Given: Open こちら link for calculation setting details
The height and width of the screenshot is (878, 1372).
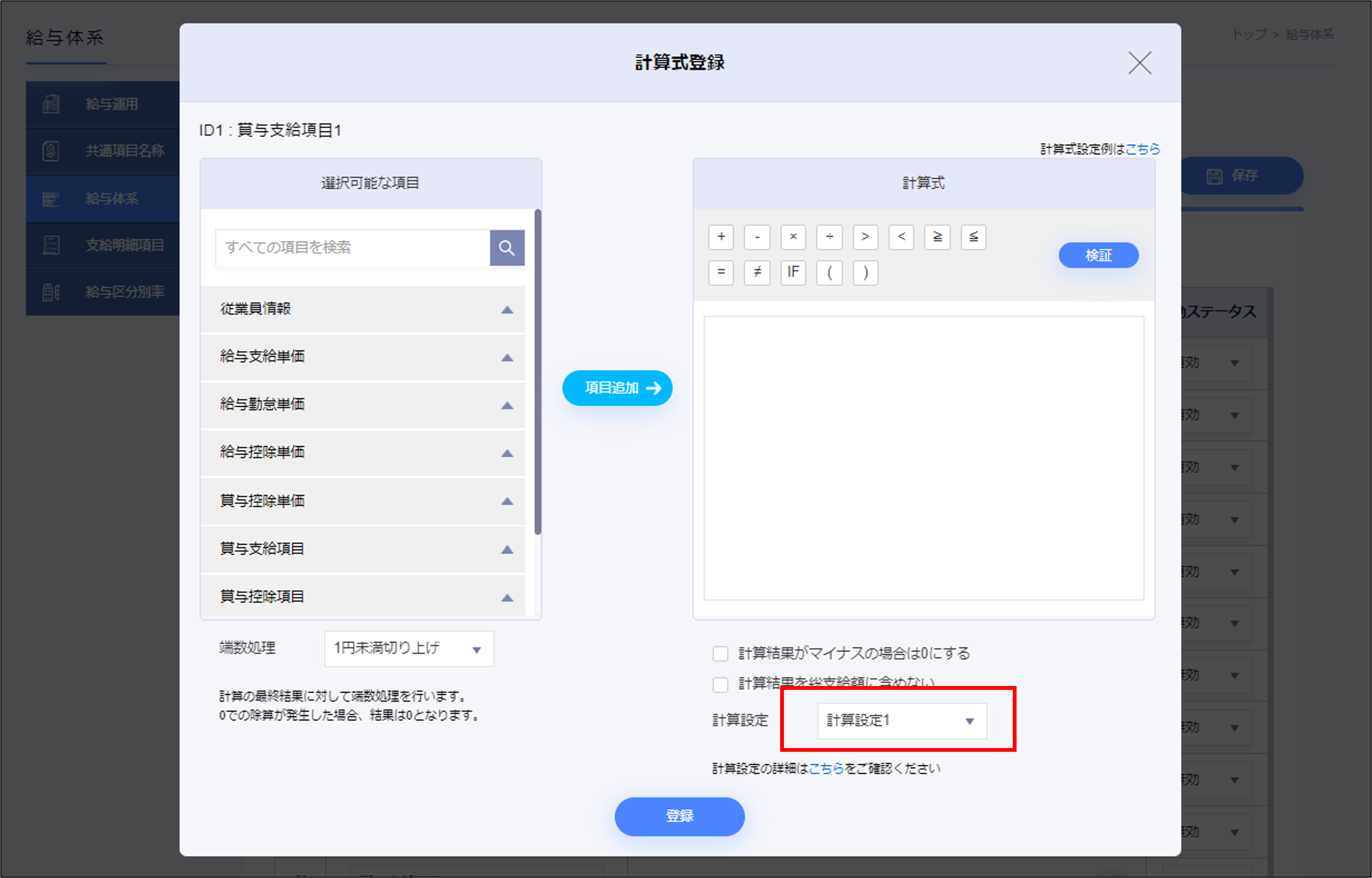Looking at the screenshot, I should (x=826, y=767).
